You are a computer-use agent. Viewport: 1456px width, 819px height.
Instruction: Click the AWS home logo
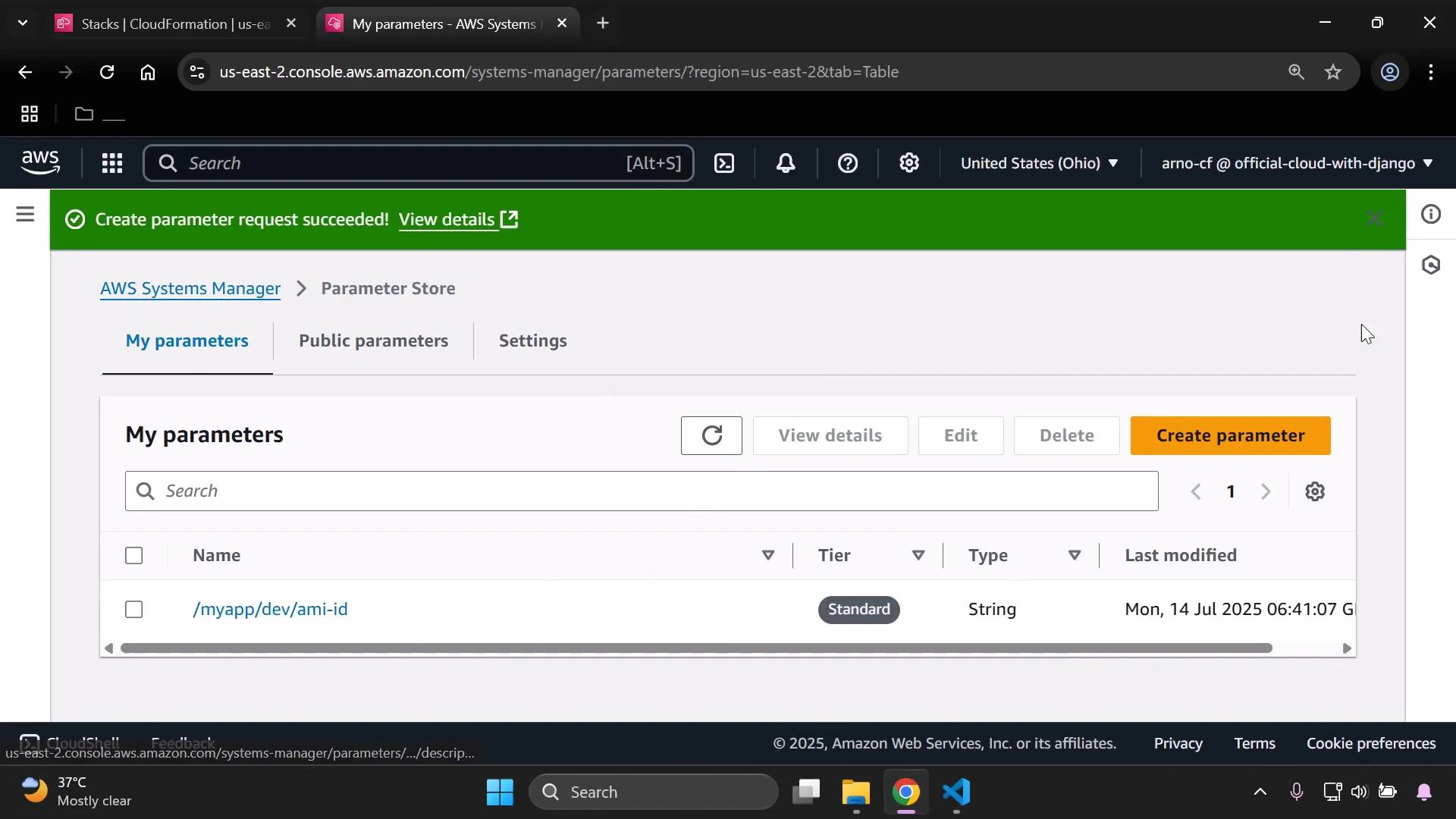tap(39, 162)
